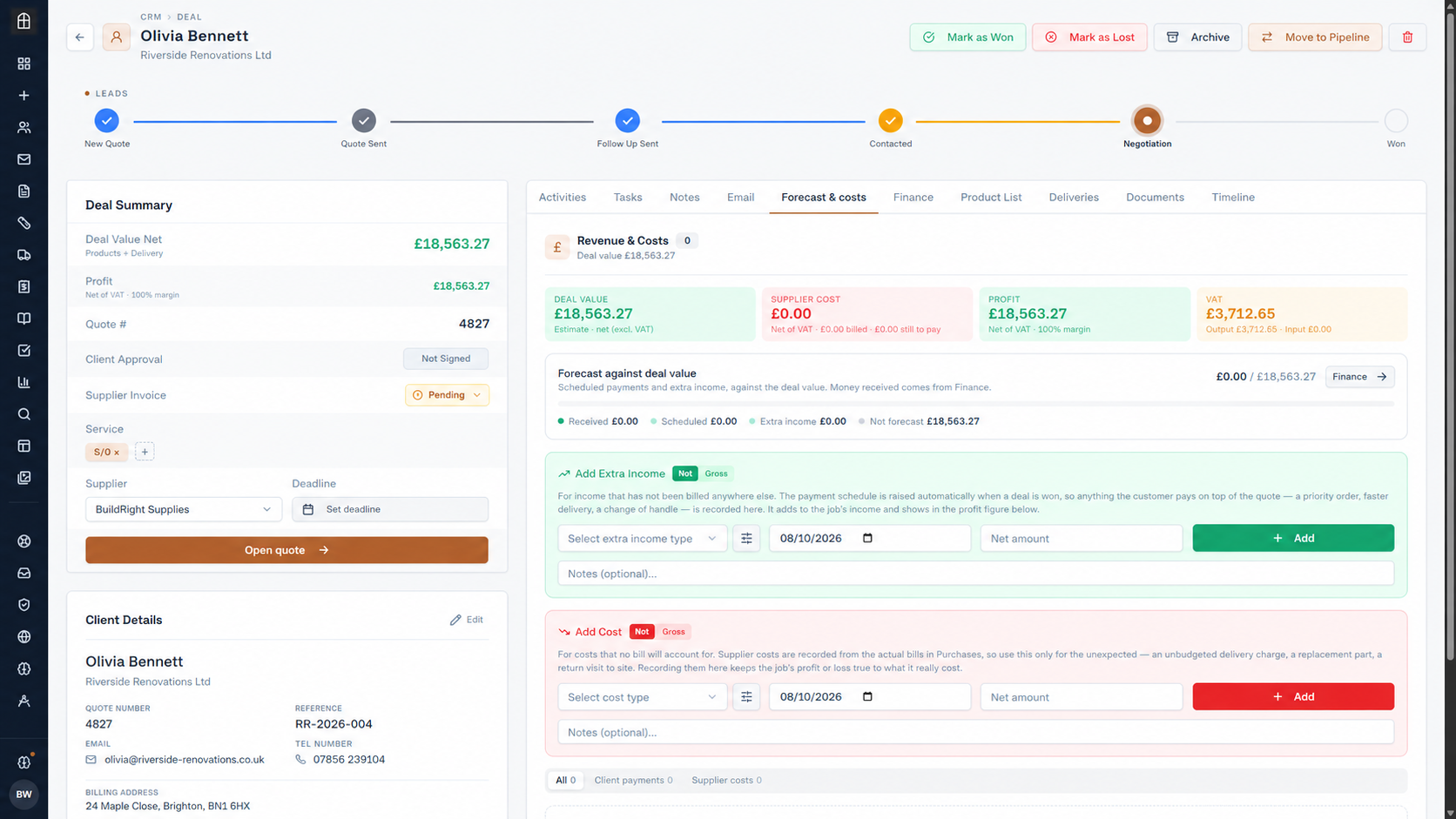
Task: Open Select cost type dropdown
Action: point(642,696)
